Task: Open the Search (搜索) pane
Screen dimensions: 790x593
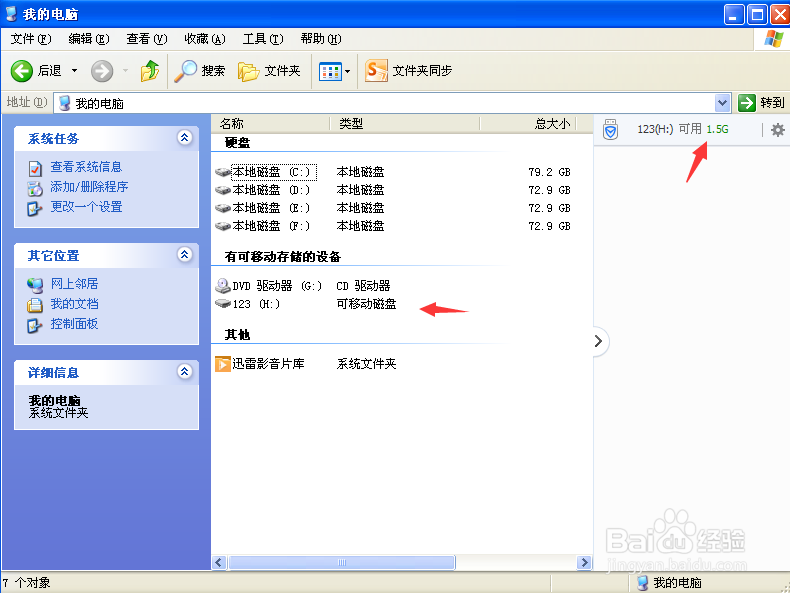Action: pos(200,71)
